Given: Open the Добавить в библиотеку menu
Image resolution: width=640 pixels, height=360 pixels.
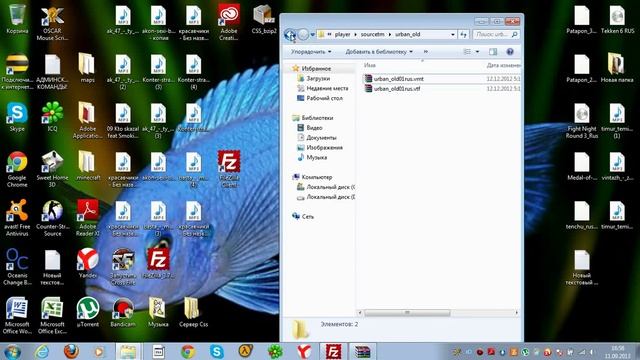Looking at the screenshot, I should tap(379, 52).
